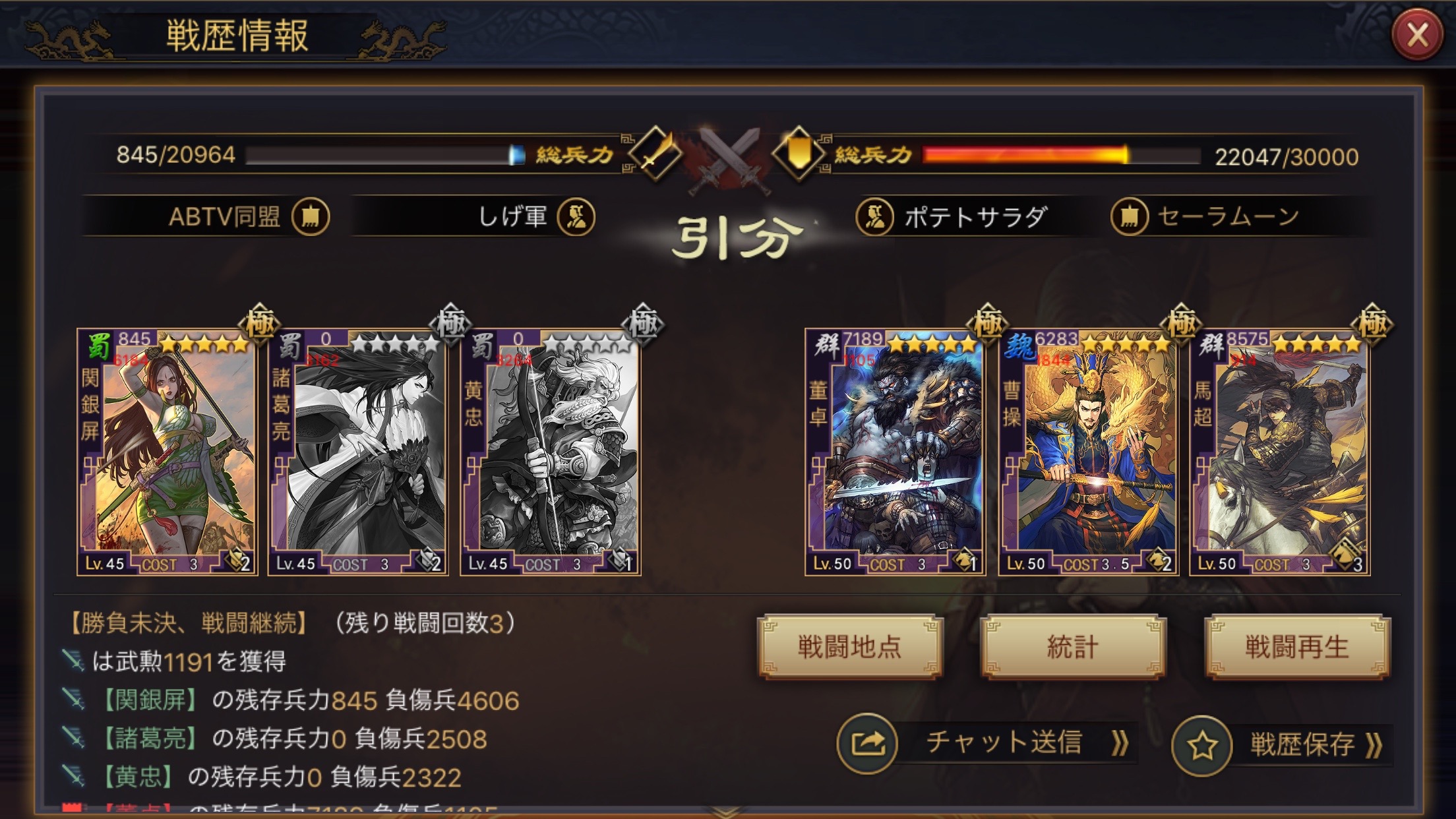Open the 戦闘地点 battle location button
Viewport: 1456px width, 819px height.
pos(849,647)
